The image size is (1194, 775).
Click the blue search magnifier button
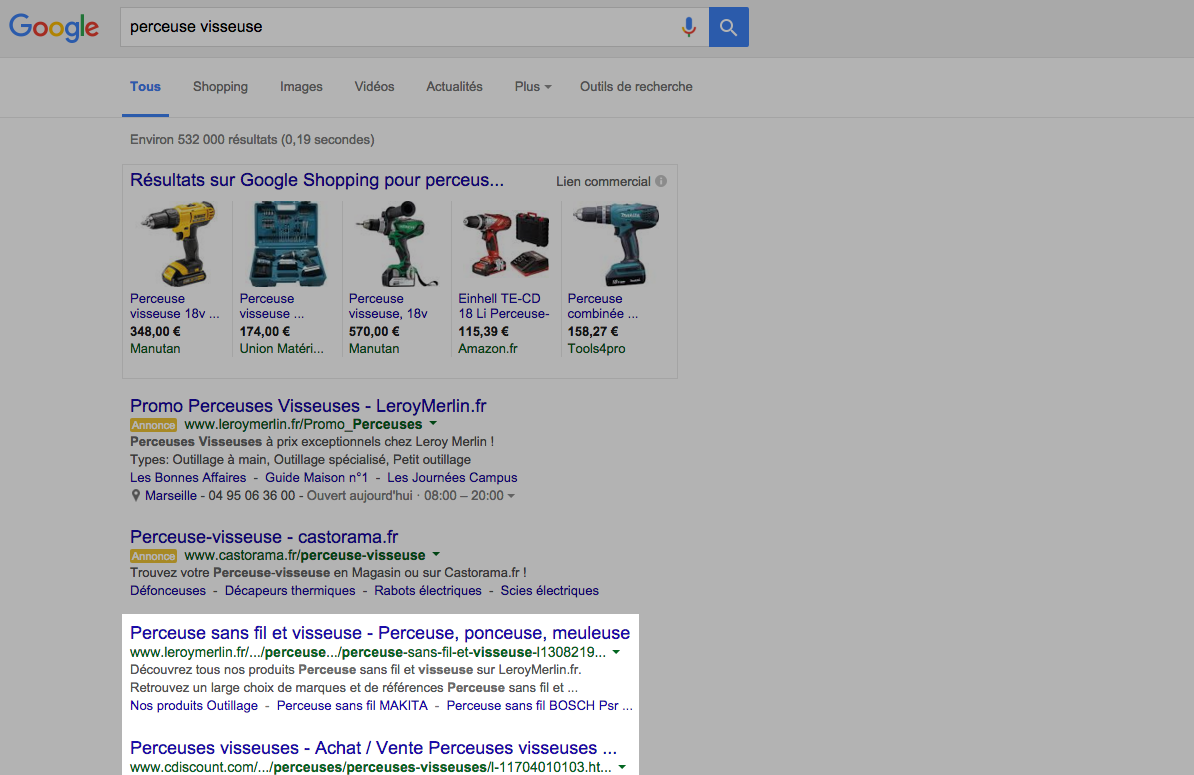tap(729, 27)
